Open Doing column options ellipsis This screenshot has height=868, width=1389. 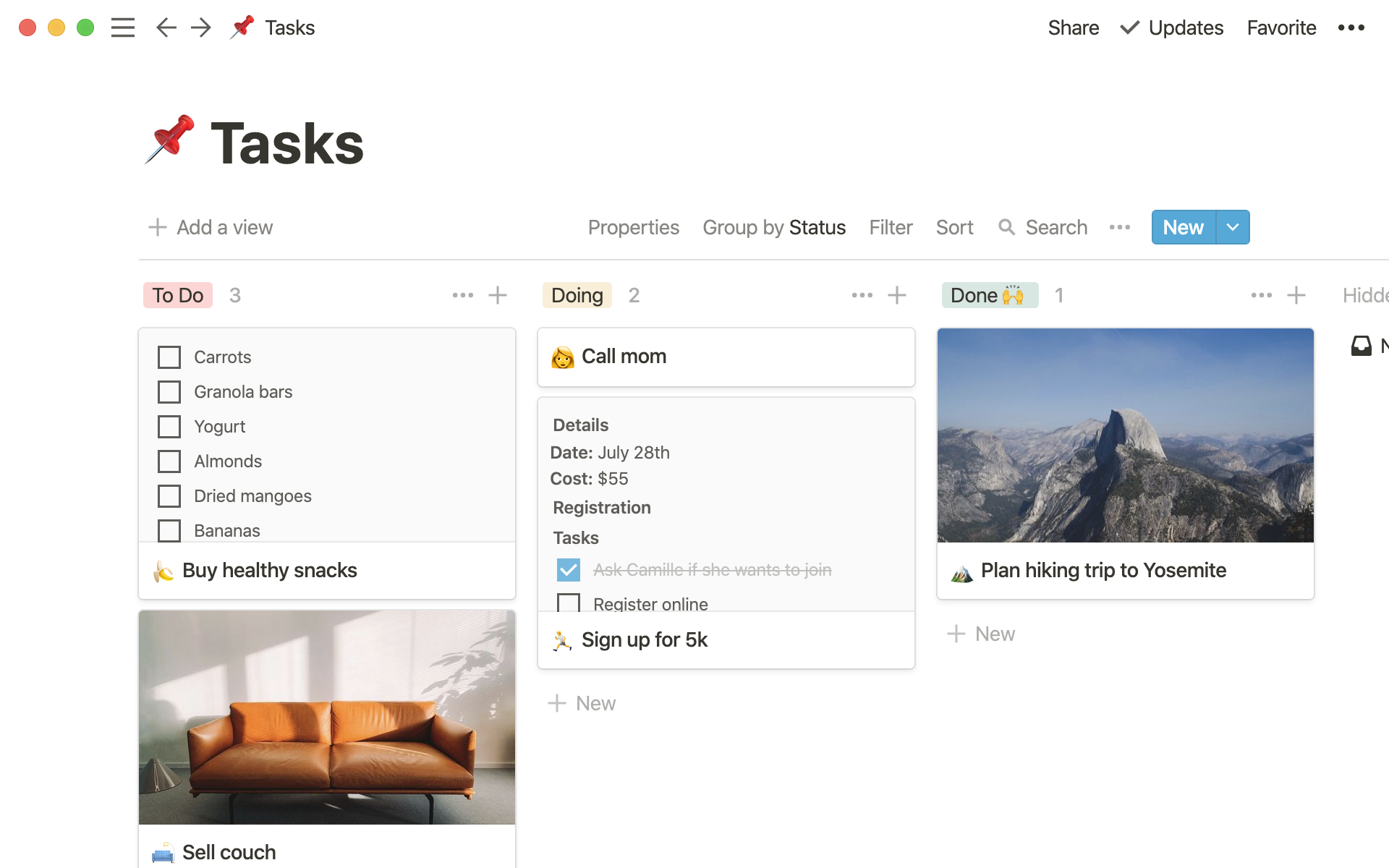862,295
